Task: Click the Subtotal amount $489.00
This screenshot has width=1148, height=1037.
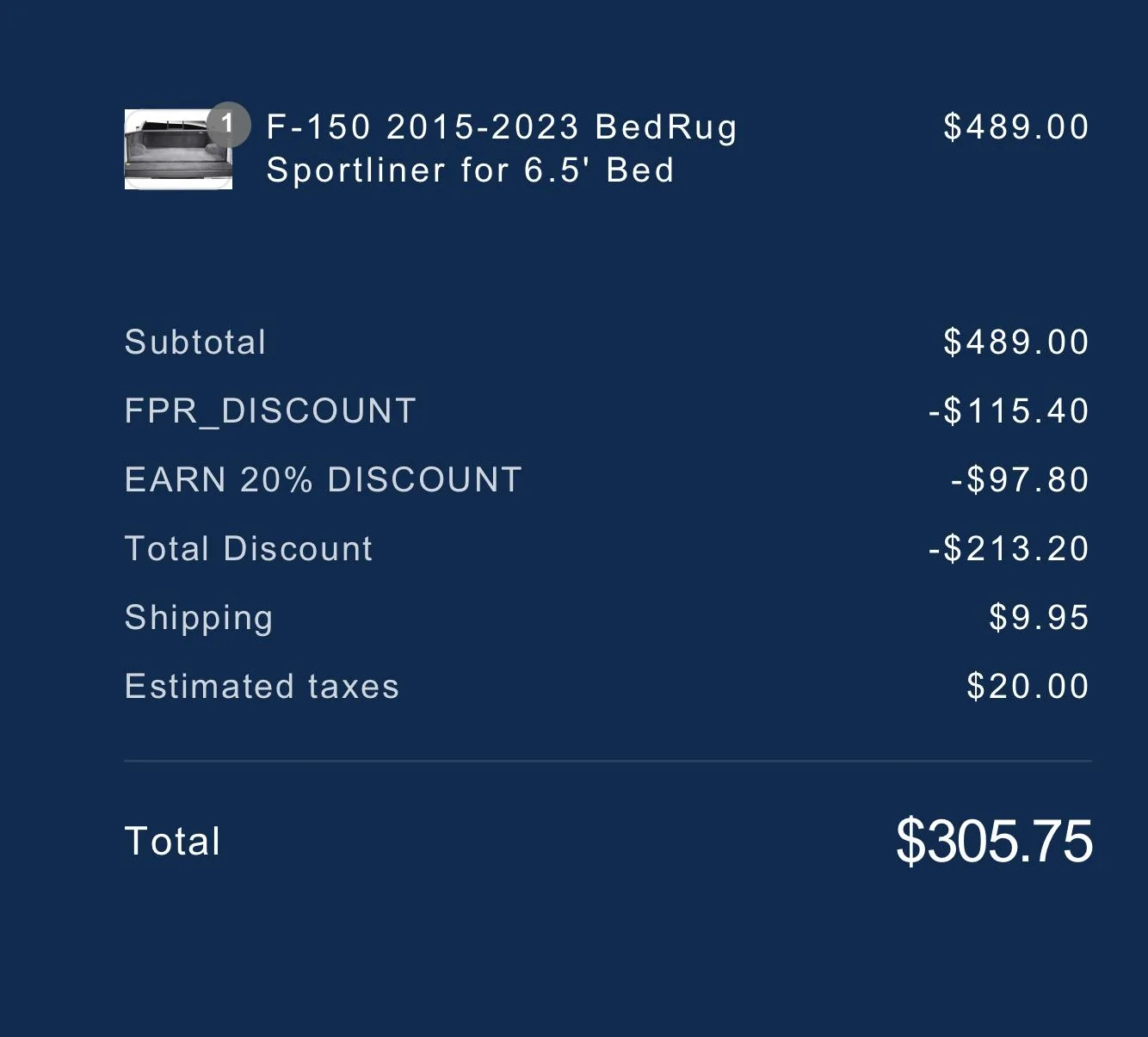Action: 1016,343
